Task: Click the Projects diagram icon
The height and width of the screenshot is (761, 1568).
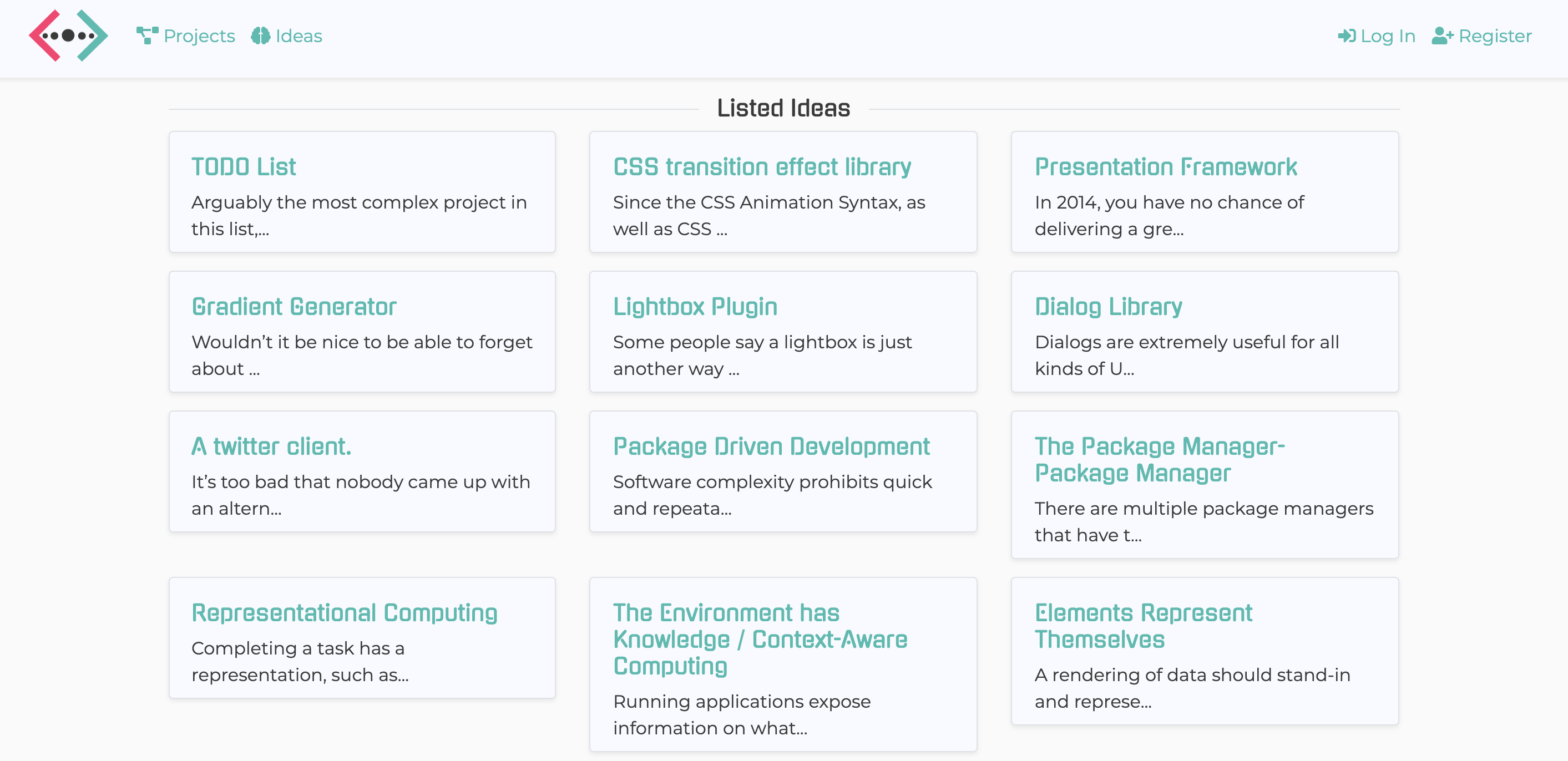Action: click(146, 35)
